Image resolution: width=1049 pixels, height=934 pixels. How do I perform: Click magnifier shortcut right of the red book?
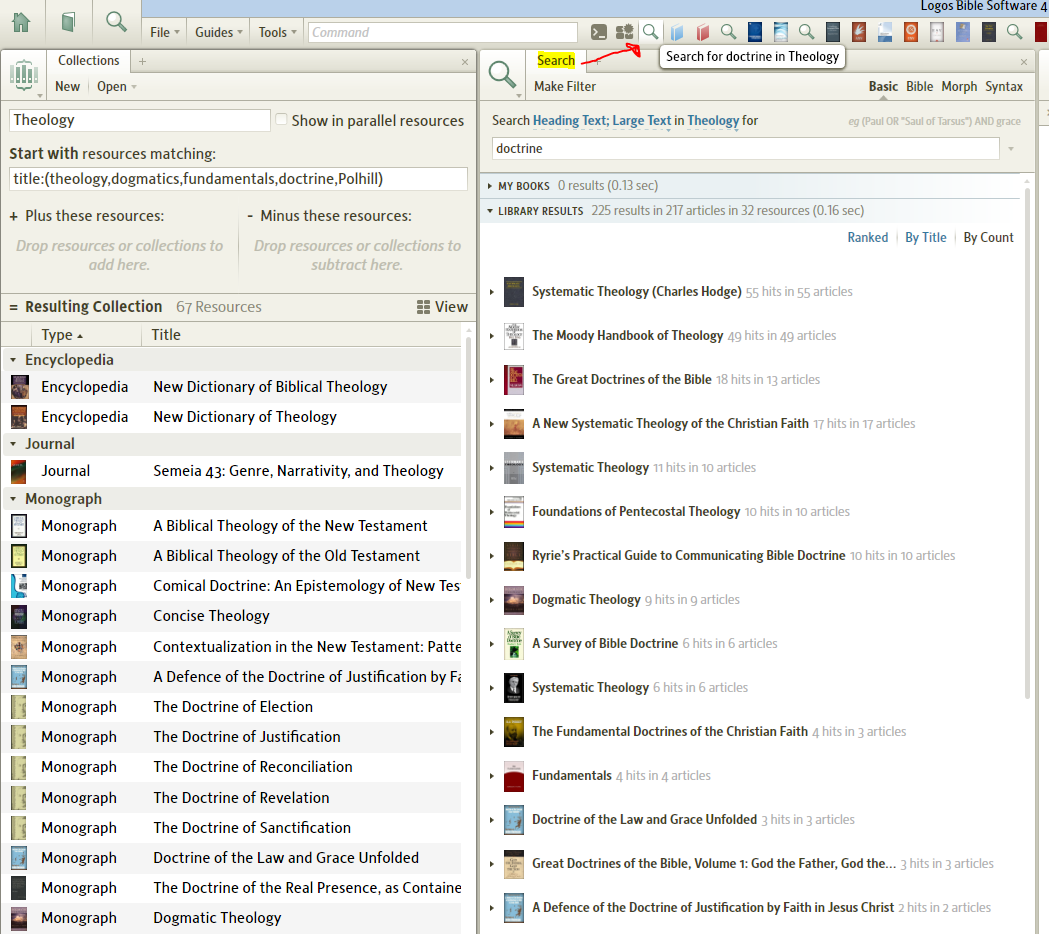pos(729,32)
